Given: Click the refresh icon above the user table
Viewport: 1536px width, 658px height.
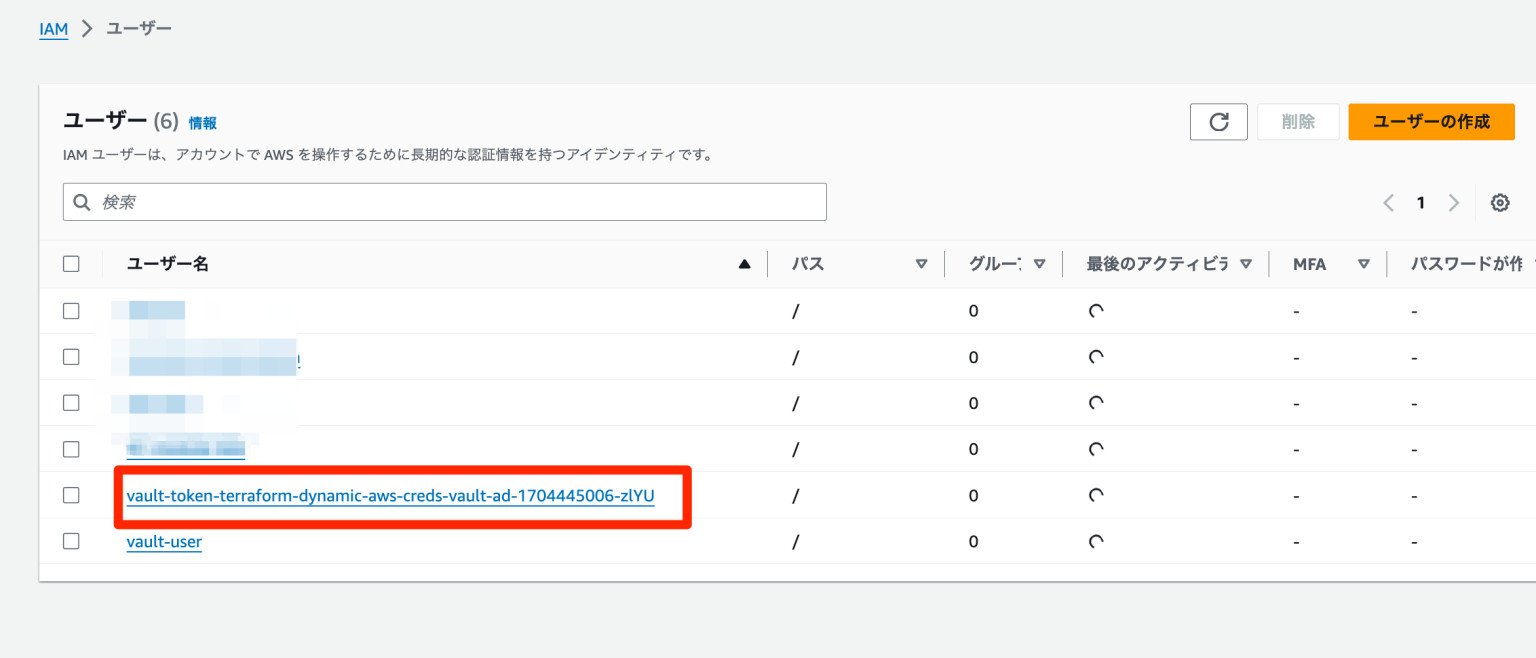Looking at the screenshot, I should [x=1218, y=122].
